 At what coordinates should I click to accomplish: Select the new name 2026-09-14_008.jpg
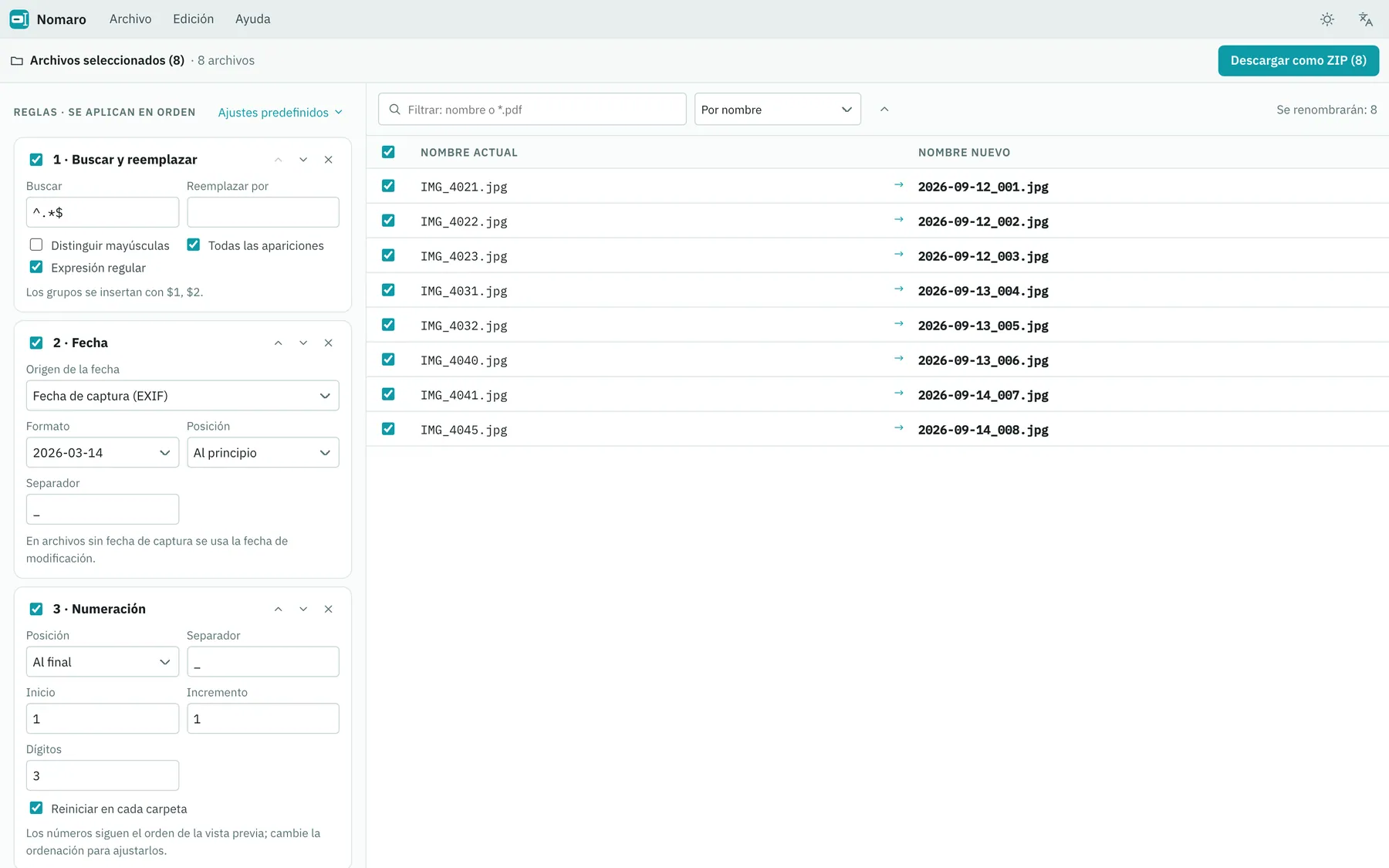click(983, 430)
